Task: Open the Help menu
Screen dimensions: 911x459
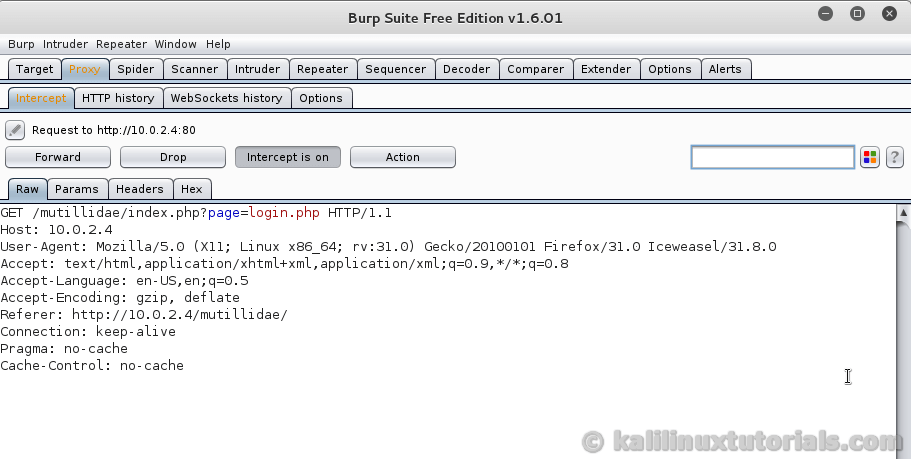Action: [218, 44]
